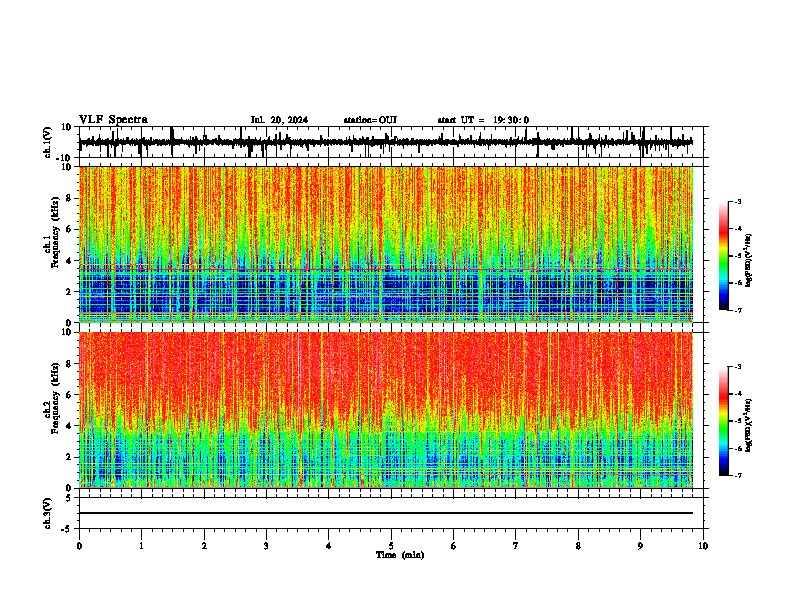The image size is (792, 612).
Task: Click time axis tick label "5"
Action: pyautogui.click(x=391, y=546)
